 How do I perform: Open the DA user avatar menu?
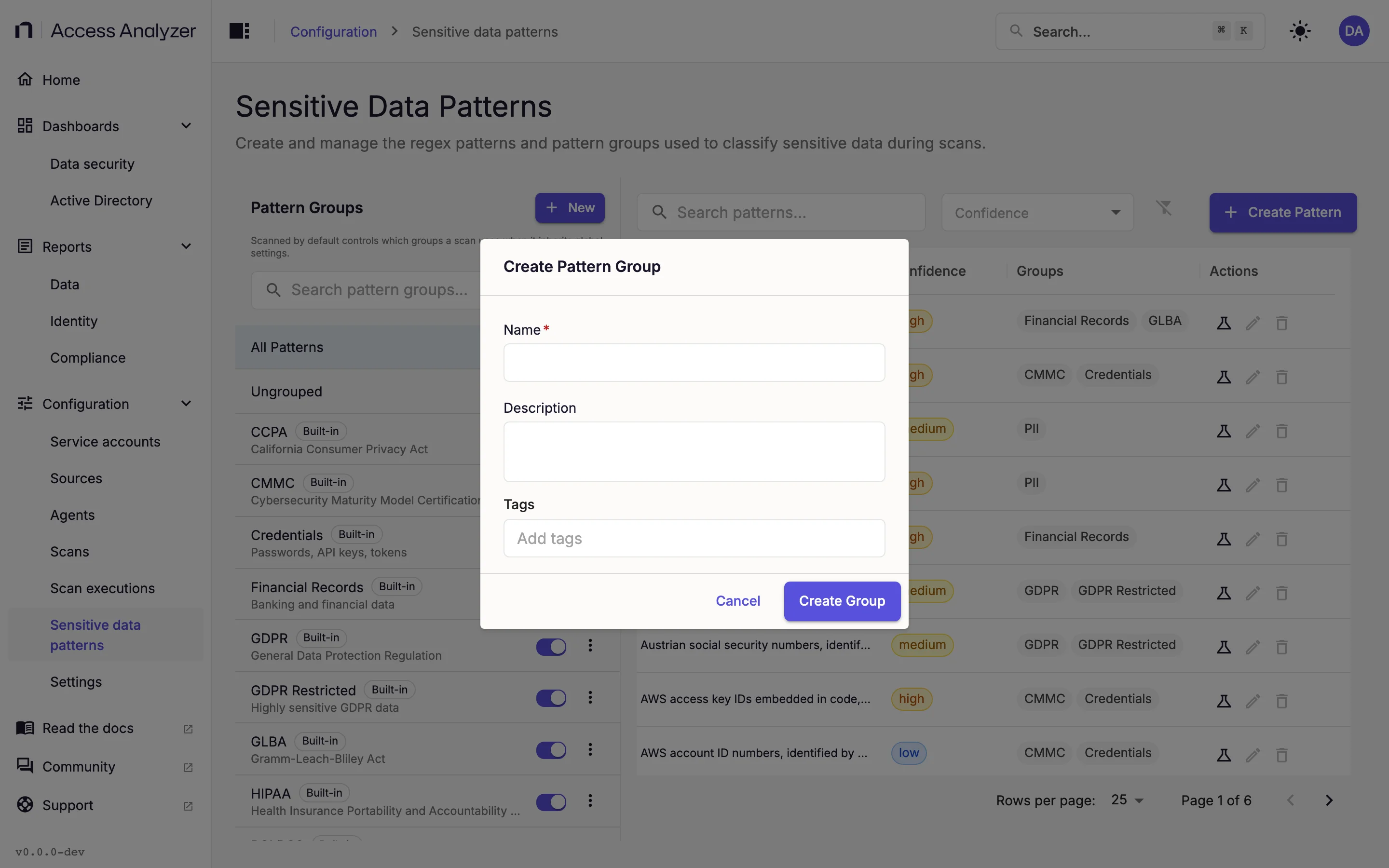coord(1353,31)
